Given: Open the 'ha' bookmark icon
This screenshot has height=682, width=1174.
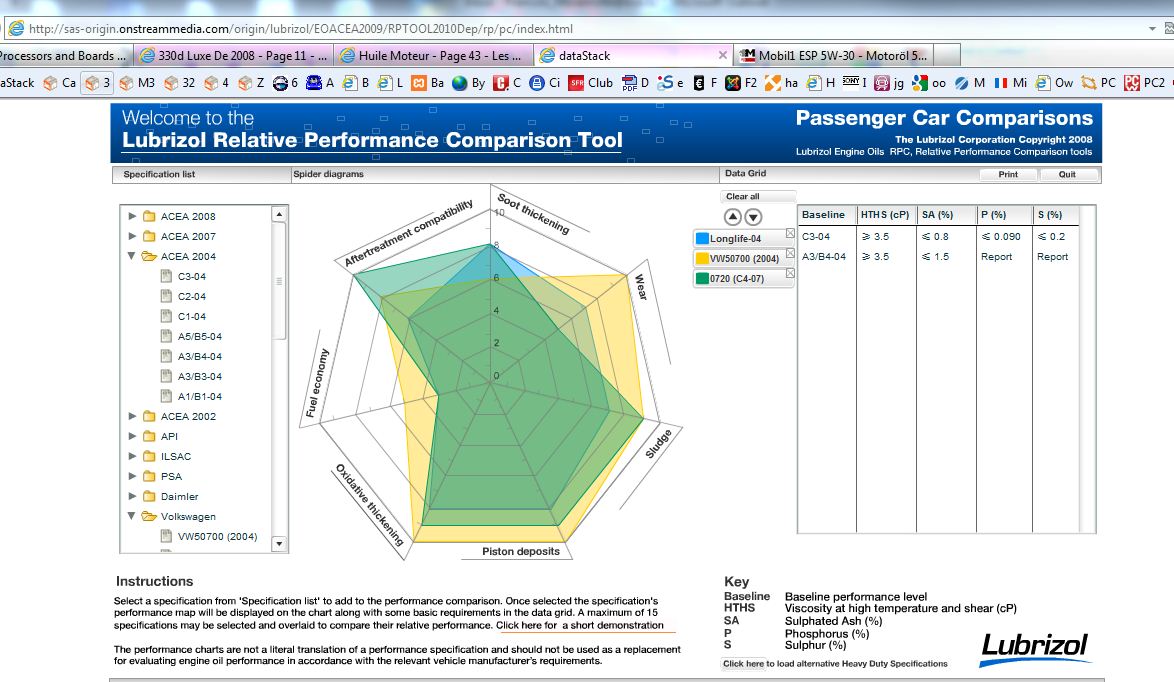Looking at the screenshot, I should tap(773, 83).
